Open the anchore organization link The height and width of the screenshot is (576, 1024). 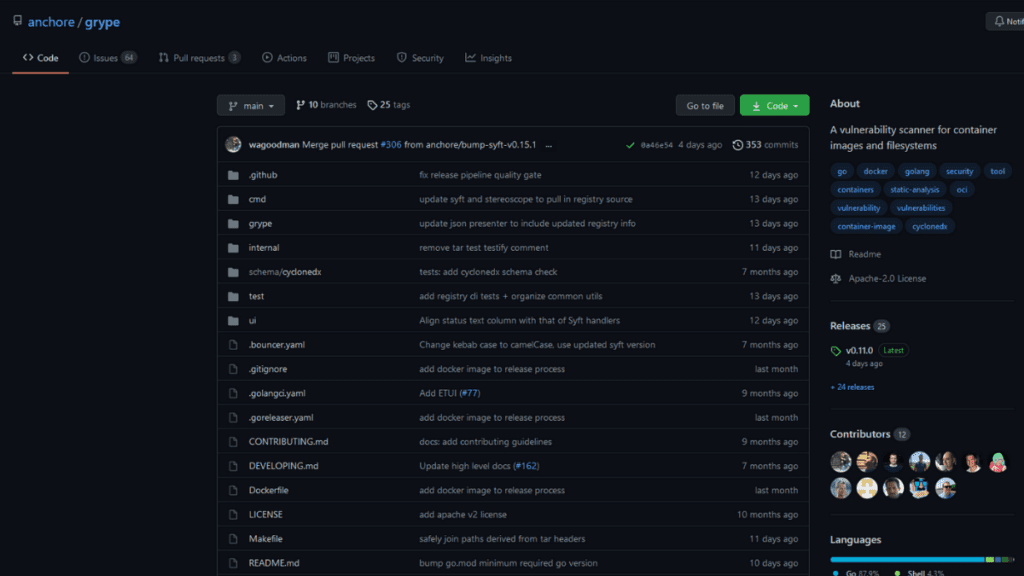(51, 22)
